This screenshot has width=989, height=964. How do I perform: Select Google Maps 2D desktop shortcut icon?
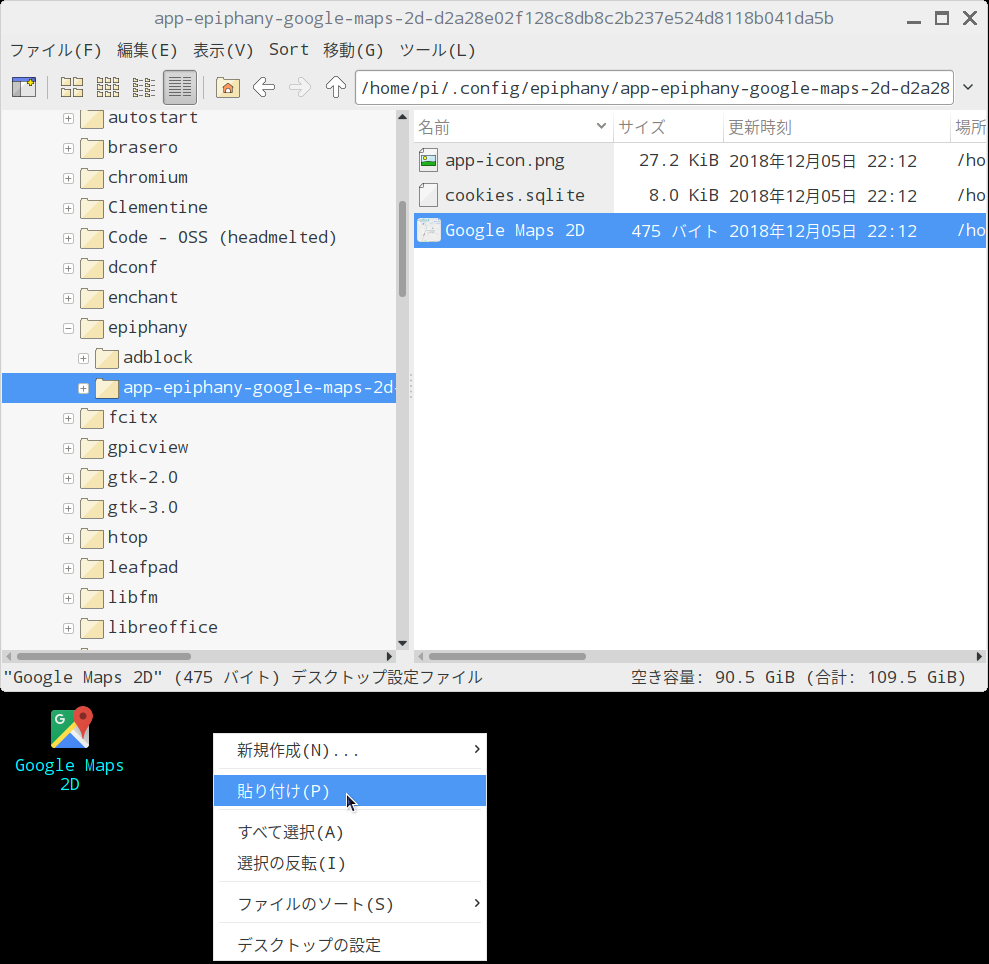pos(71,727)
